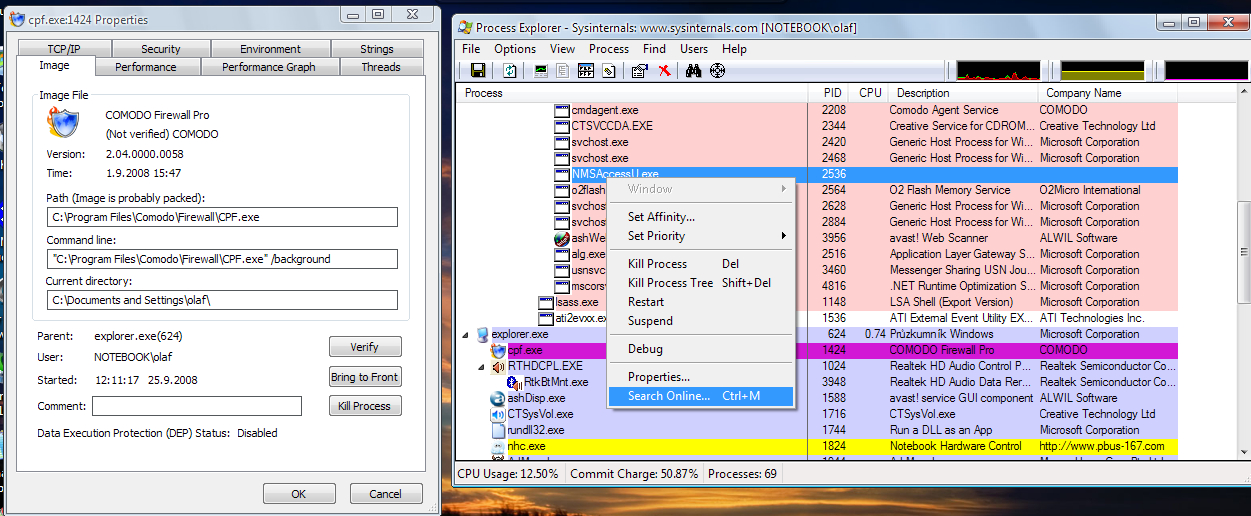Click the cpf.exe shield icon in process list
The height and width of the screenshot is (516, 1251).
pyautogui.click(x=498, y=350)
